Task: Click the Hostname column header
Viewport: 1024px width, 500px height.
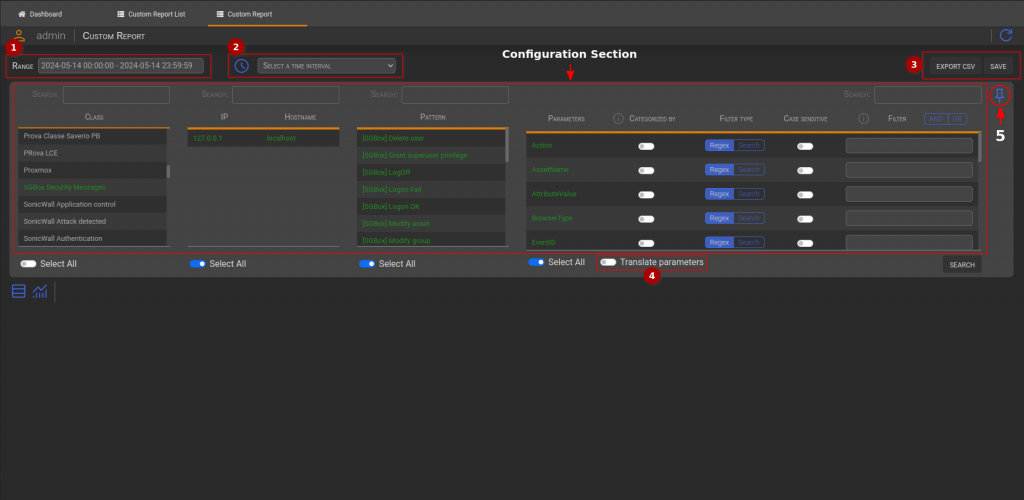Action: tap(300, 117)
